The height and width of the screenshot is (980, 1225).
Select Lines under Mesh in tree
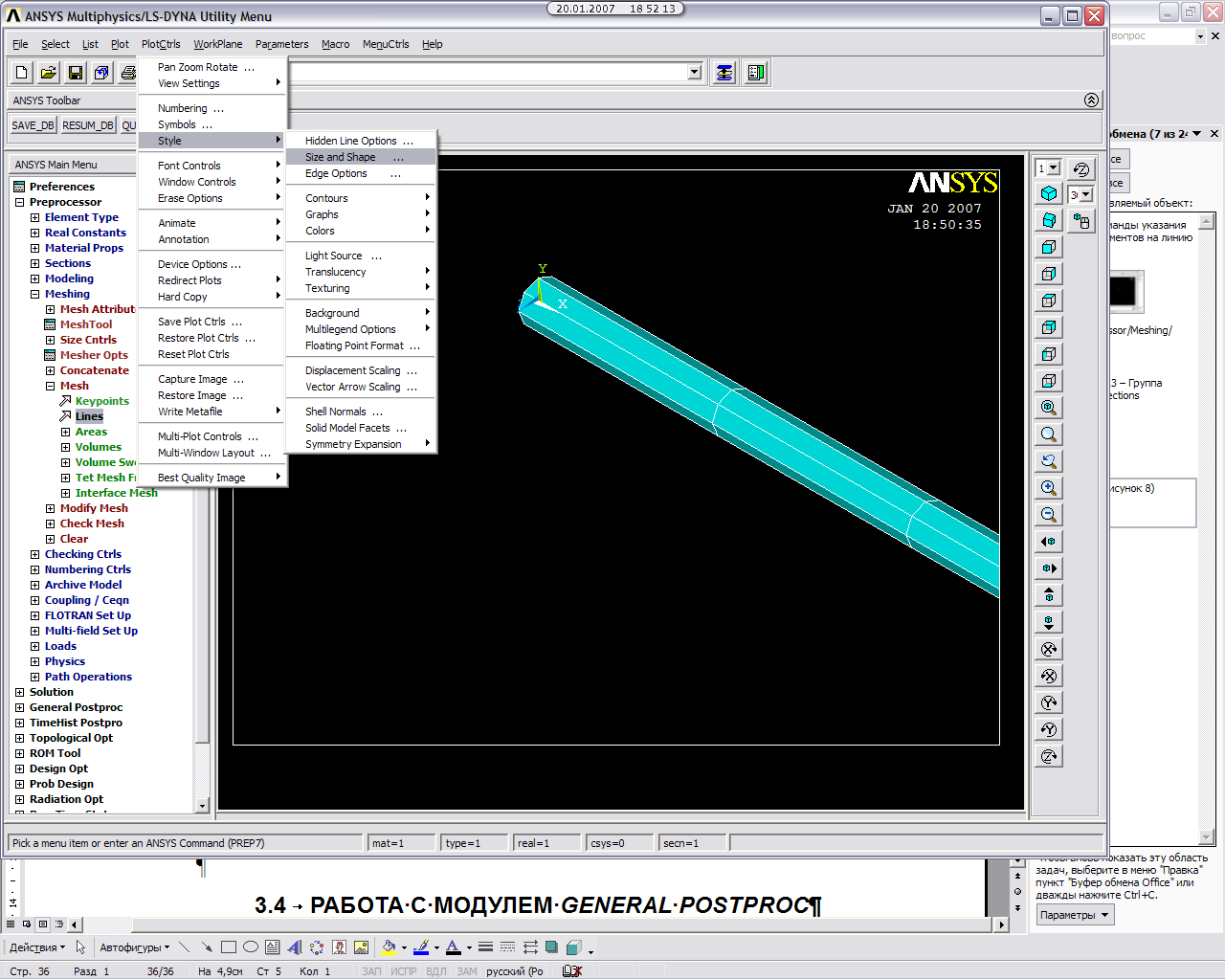89,416
